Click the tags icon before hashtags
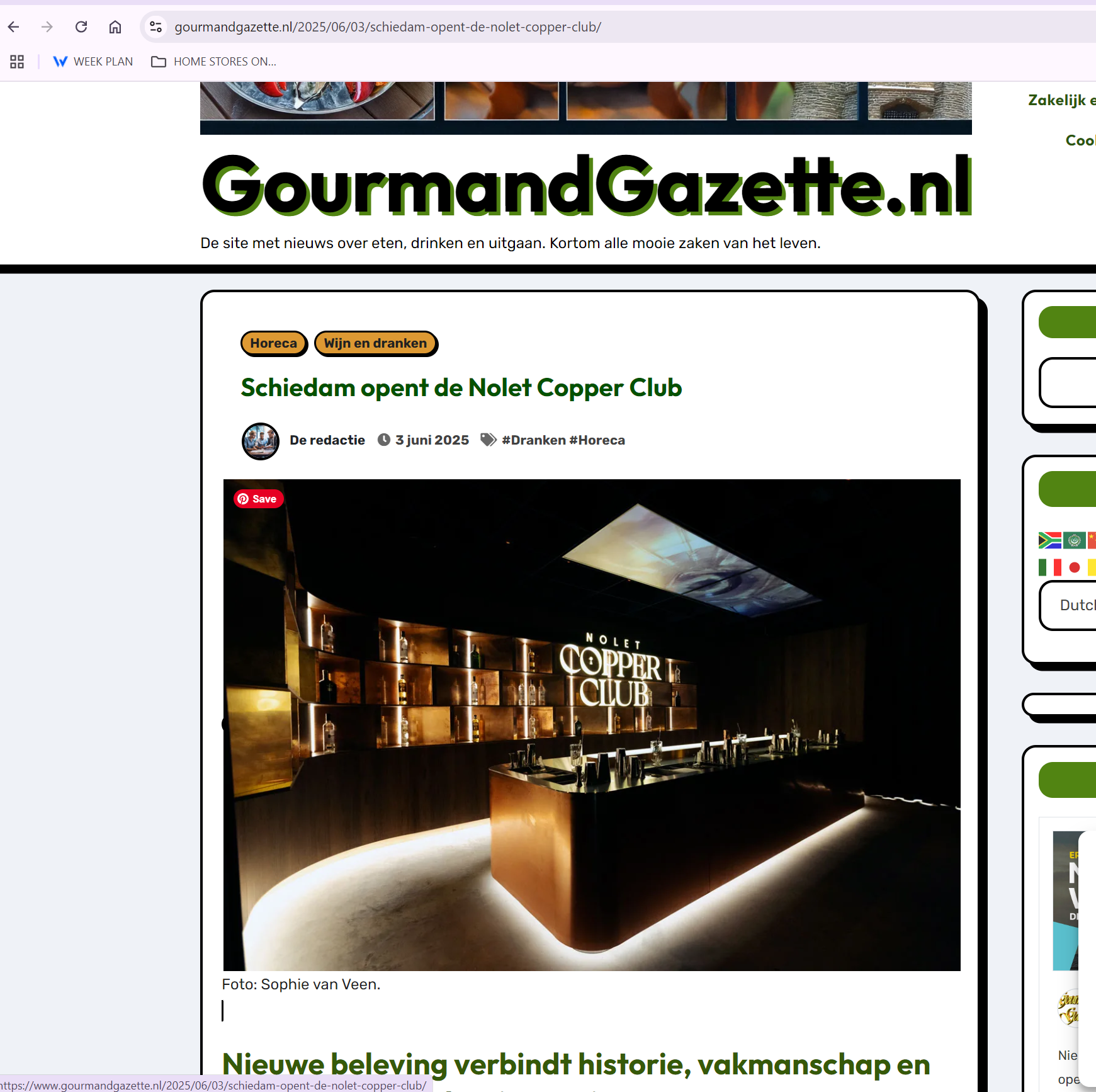This screenshot has width=1096, height=1092. point(489,440)
